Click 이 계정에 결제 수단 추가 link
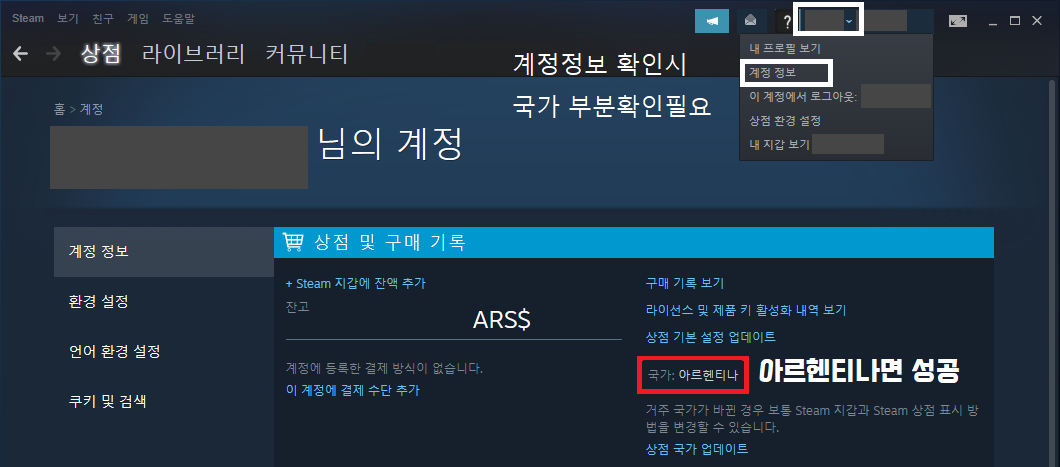This screenshot has height=467, width=1060. tap(353, 390)
